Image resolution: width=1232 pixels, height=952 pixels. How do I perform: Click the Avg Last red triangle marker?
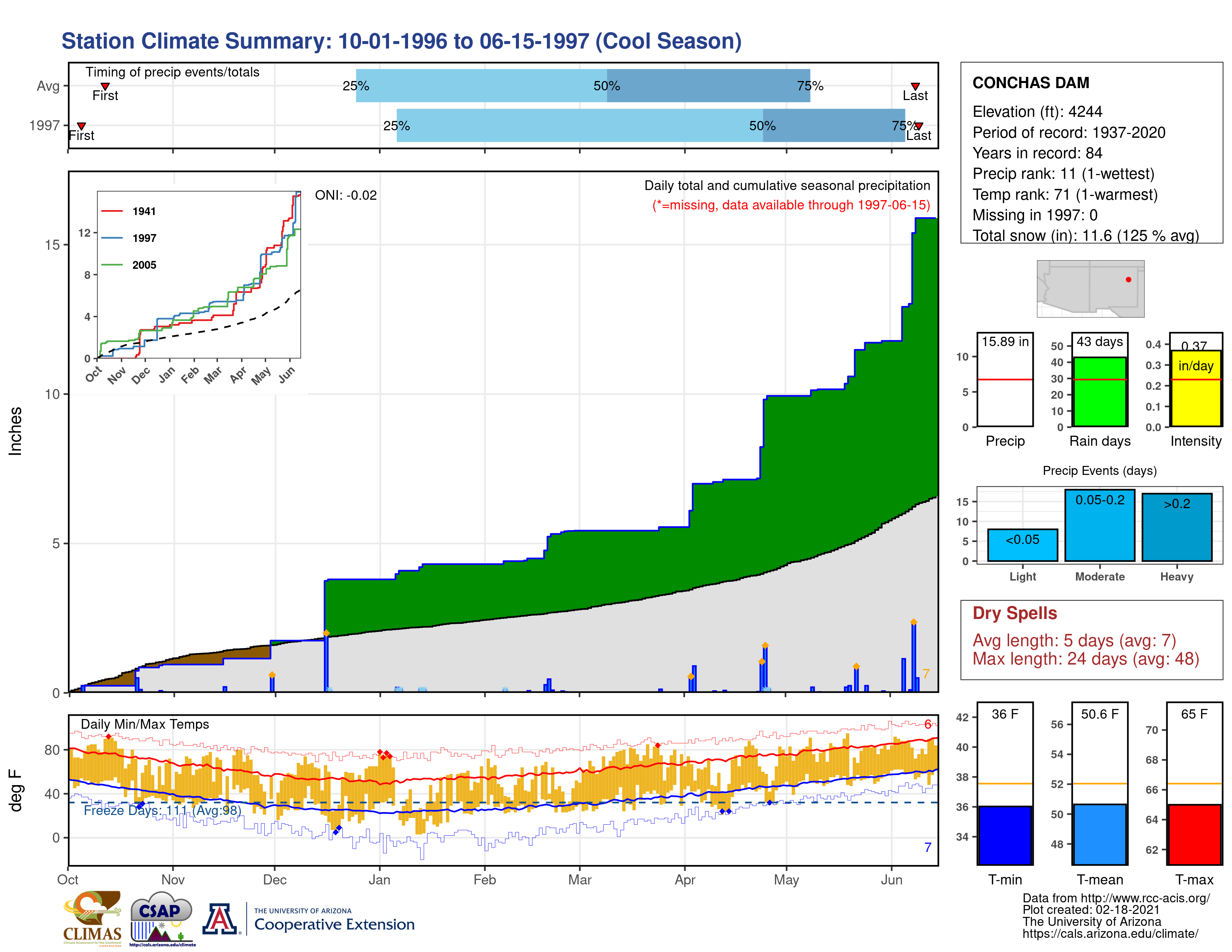click(x=915, y=86)
